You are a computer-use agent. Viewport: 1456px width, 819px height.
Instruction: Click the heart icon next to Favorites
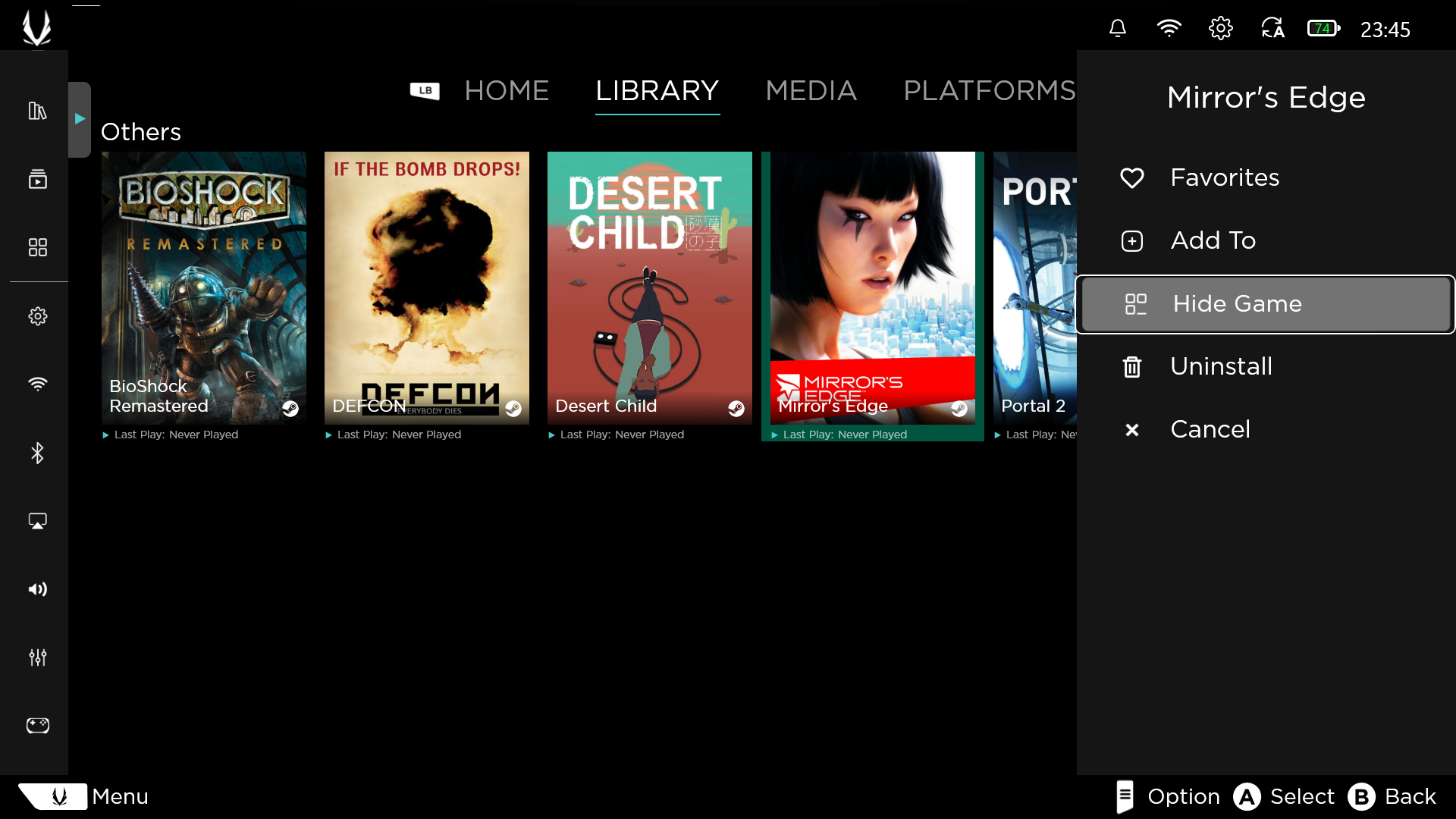(1132, 178)
